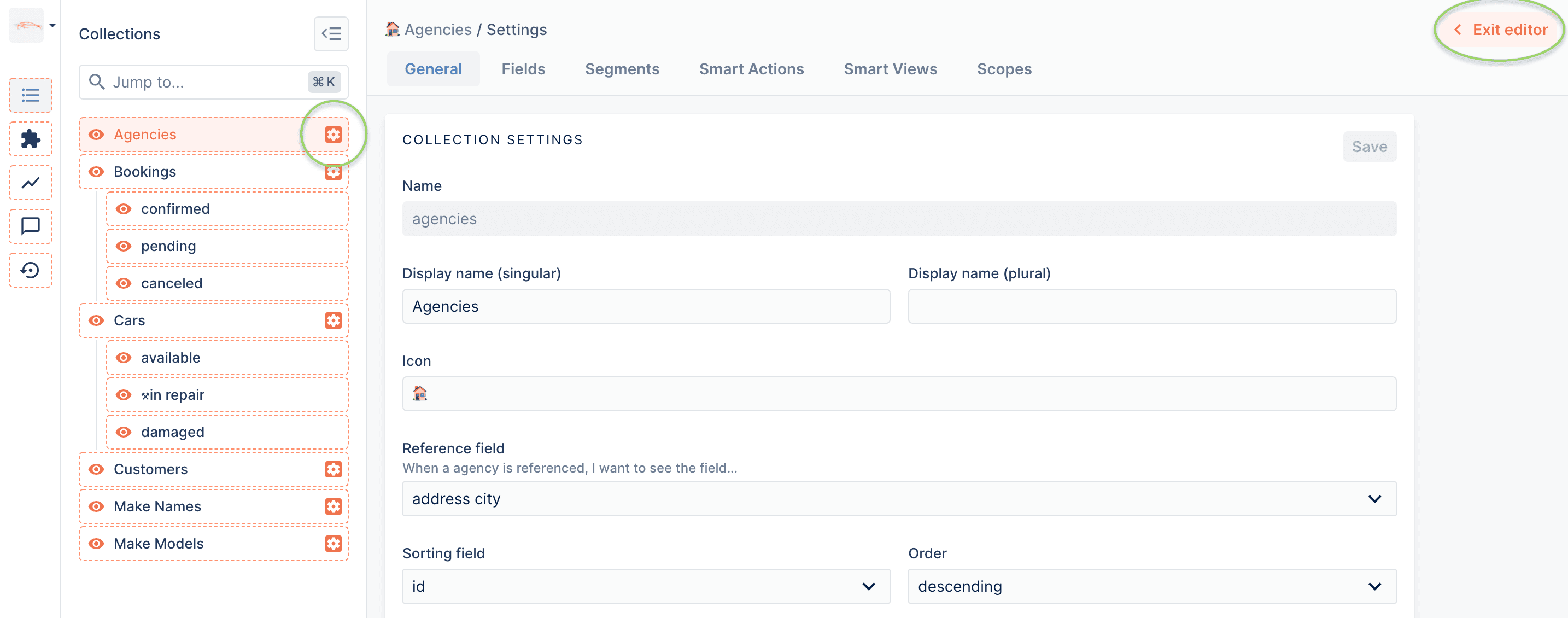
Task: Open the Order dropdown
Action: pos(1151,586)
